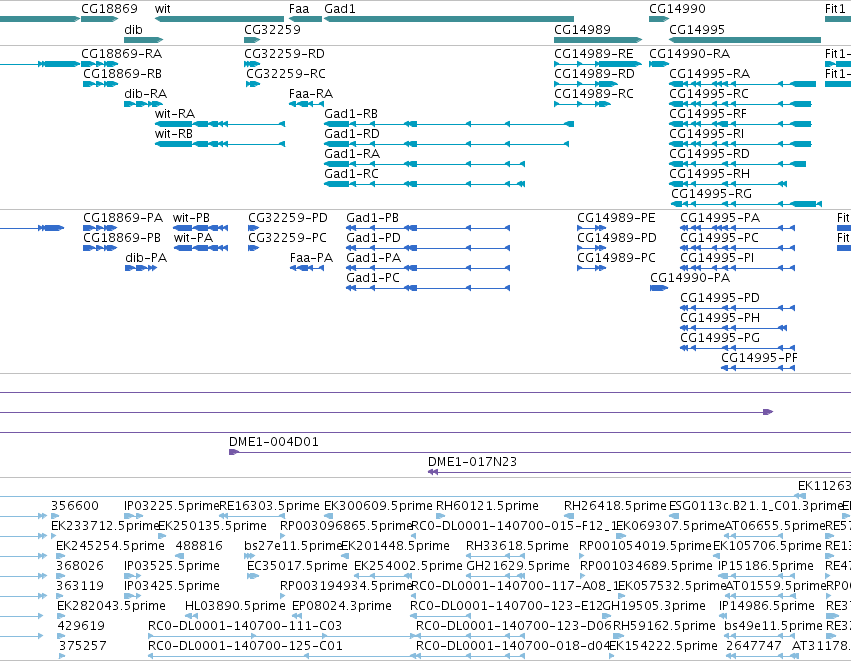Click protein dib-PA
This screenshot has width=851, height=661.
coord(141,268)
